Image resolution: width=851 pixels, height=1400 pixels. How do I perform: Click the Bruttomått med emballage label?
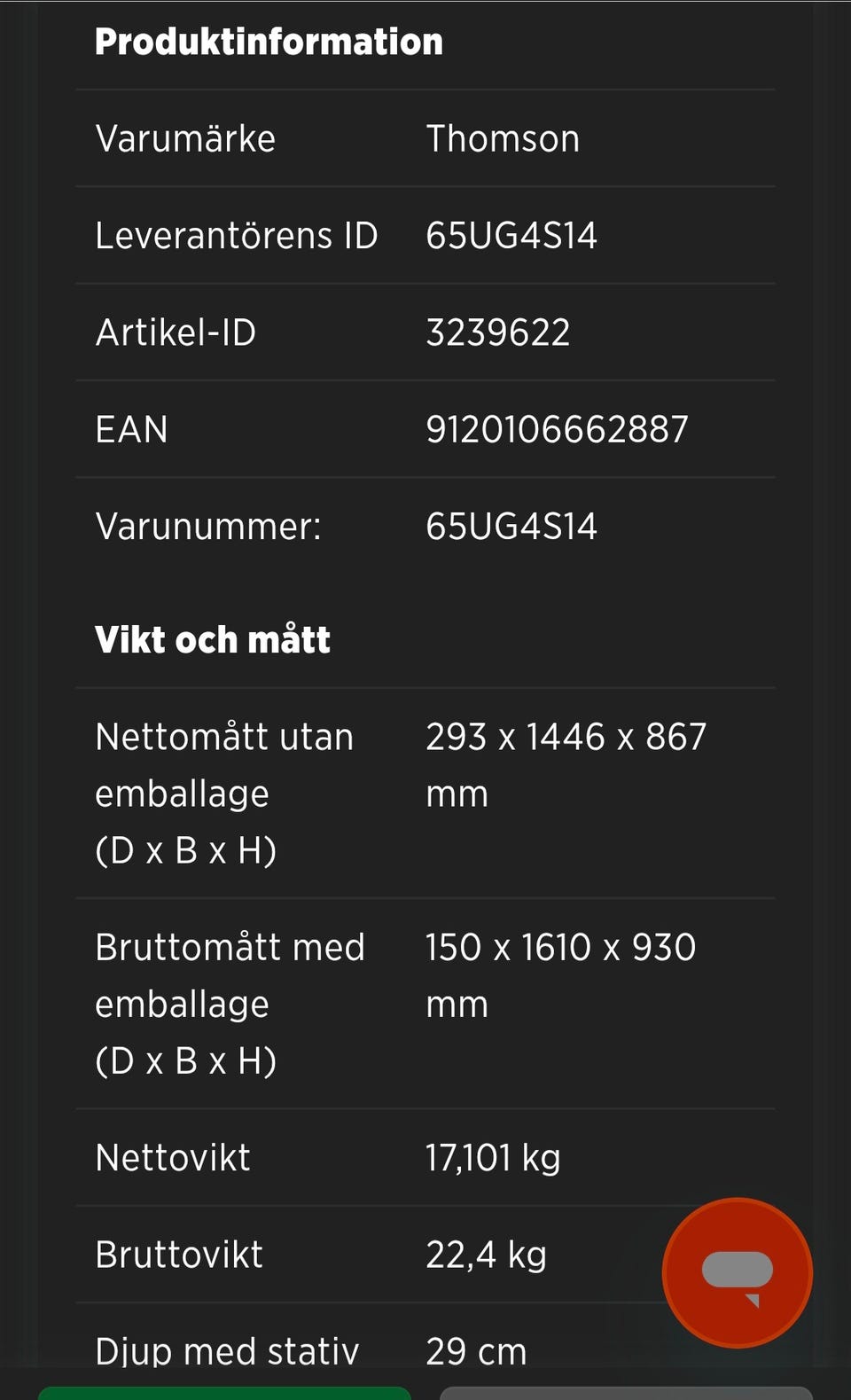[x=230, y=1003]
